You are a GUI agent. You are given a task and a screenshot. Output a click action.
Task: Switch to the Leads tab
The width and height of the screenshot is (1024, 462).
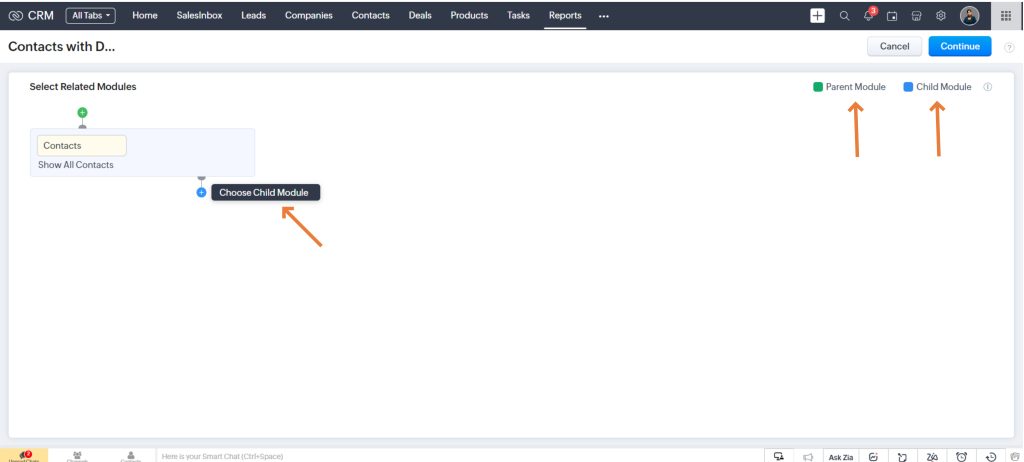[x=253, y=16]
